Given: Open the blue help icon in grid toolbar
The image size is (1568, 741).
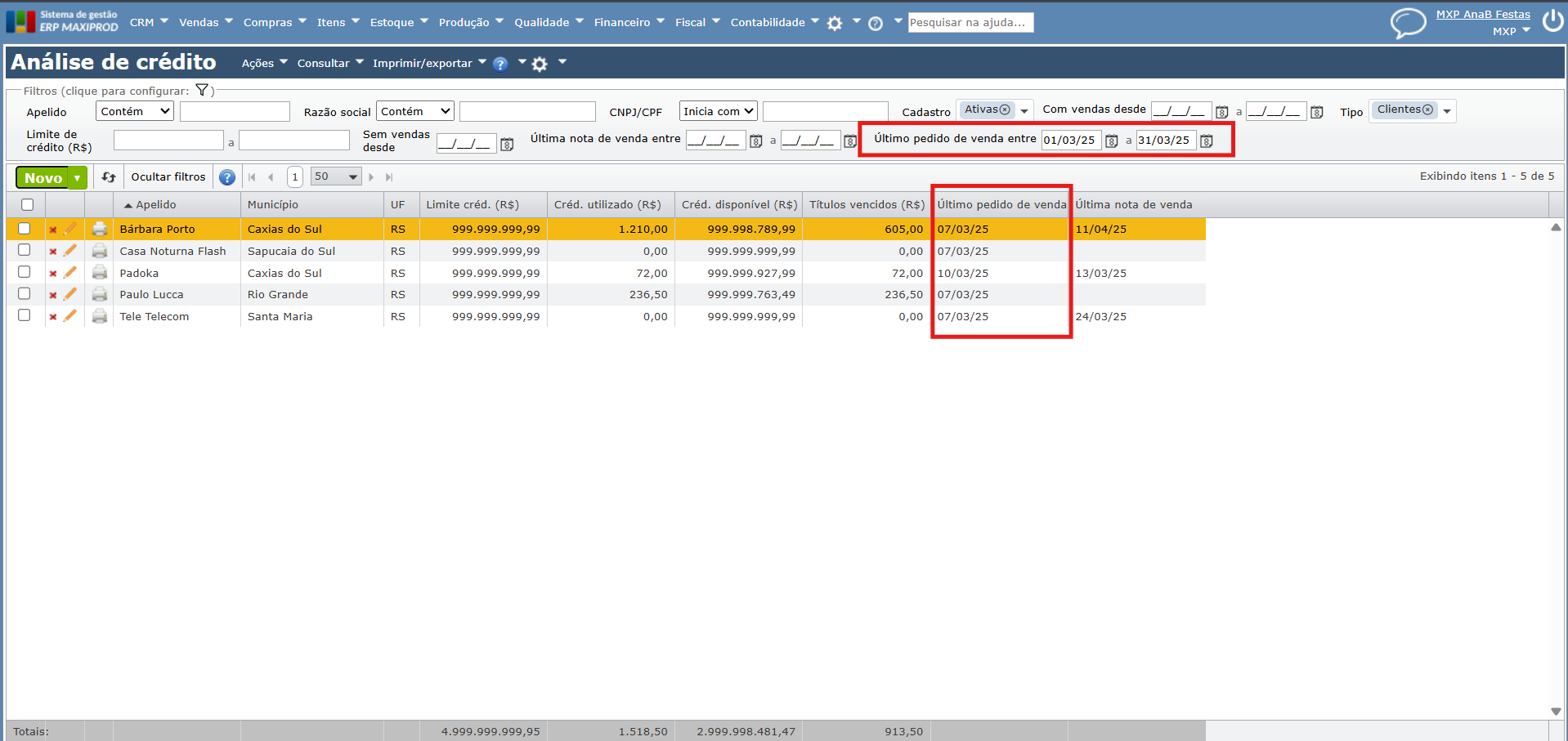Looking at the screenshot, I should click(x=227, y=177).
